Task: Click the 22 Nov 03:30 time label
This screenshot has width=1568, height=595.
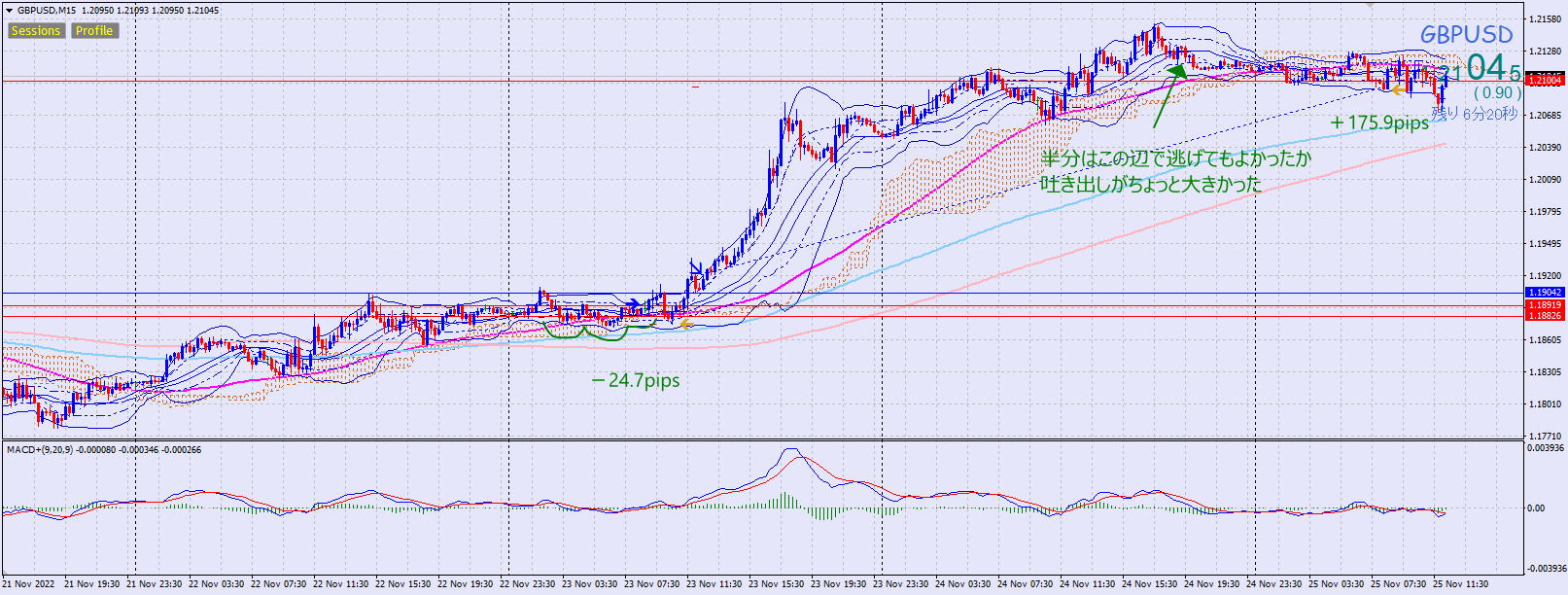Action: [217, 584]
